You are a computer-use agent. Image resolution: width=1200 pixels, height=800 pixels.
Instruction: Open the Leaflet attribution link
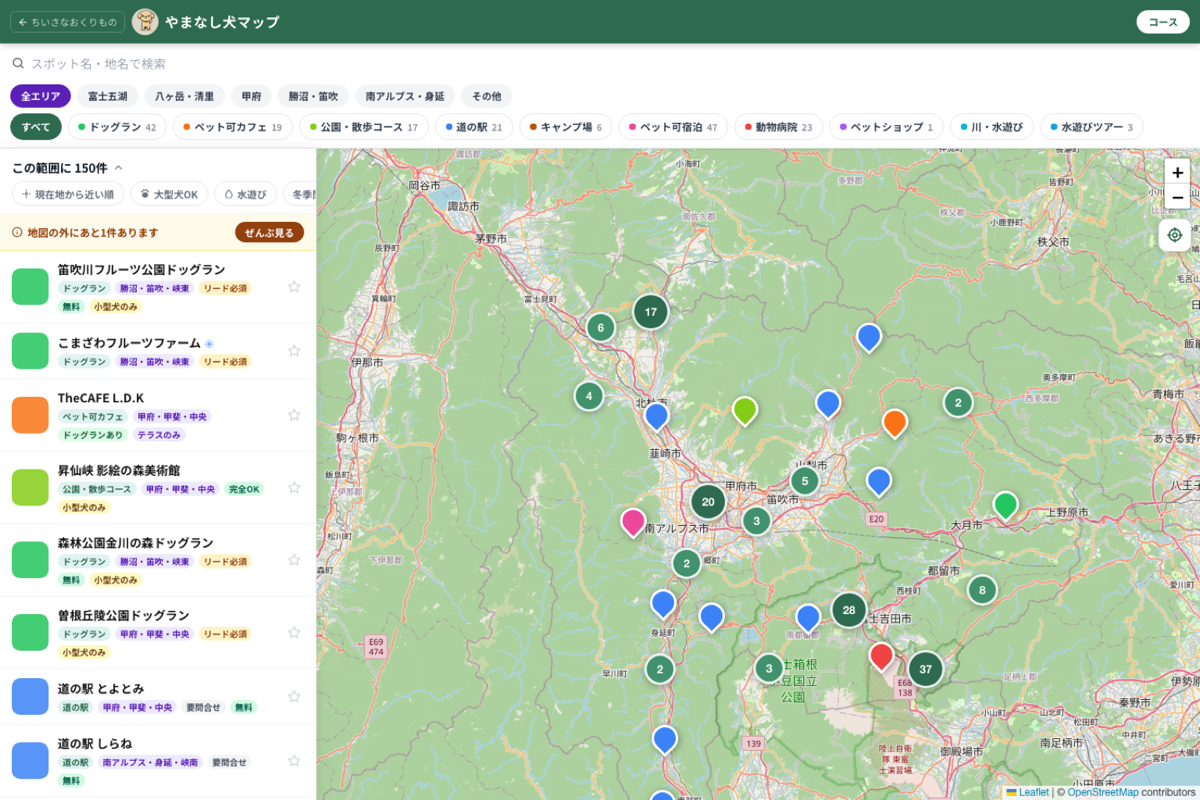[x=1027, y=792]
